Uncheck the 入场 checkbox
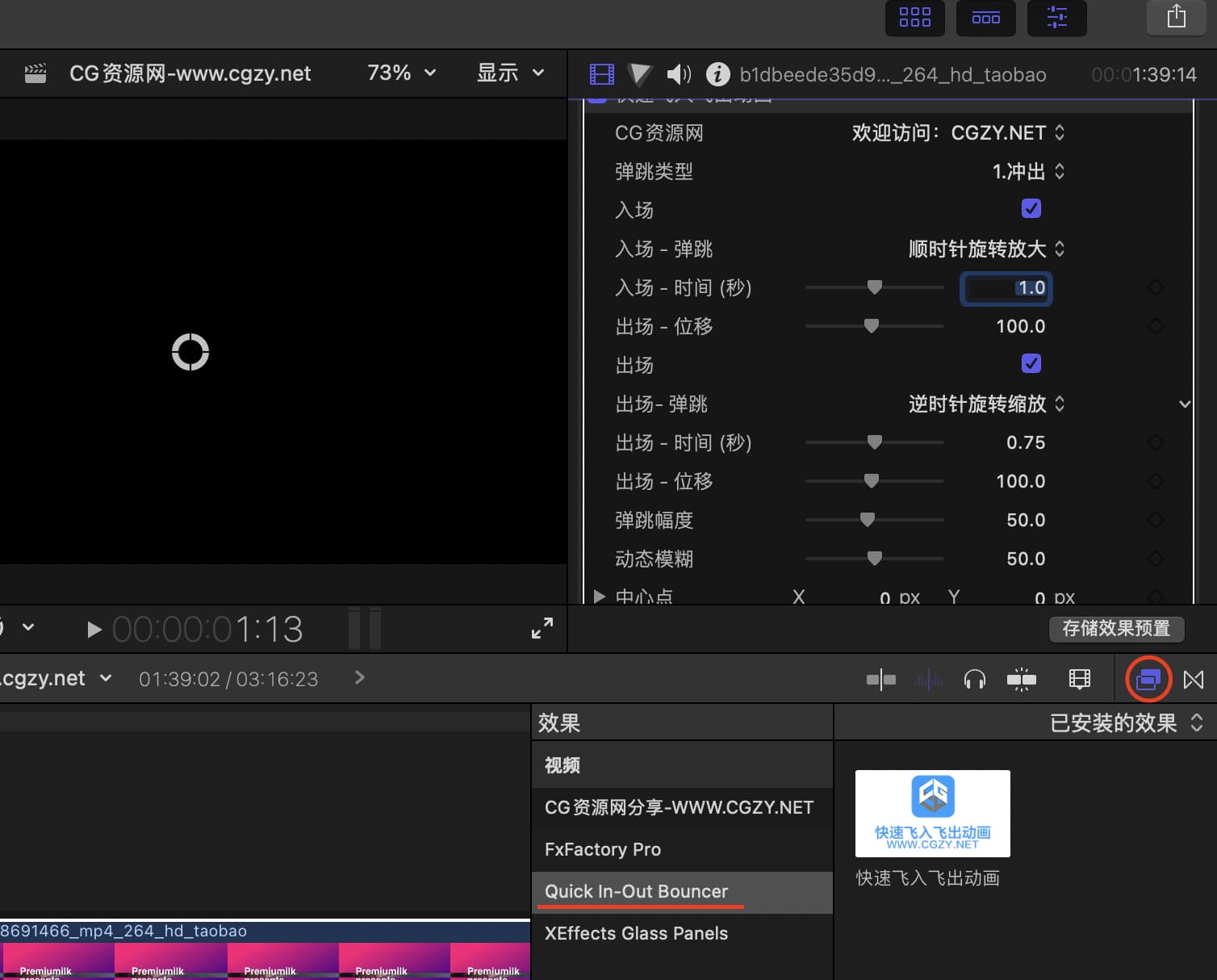The width and height of the screenshot is (1217, 980). coord(1031,208)
